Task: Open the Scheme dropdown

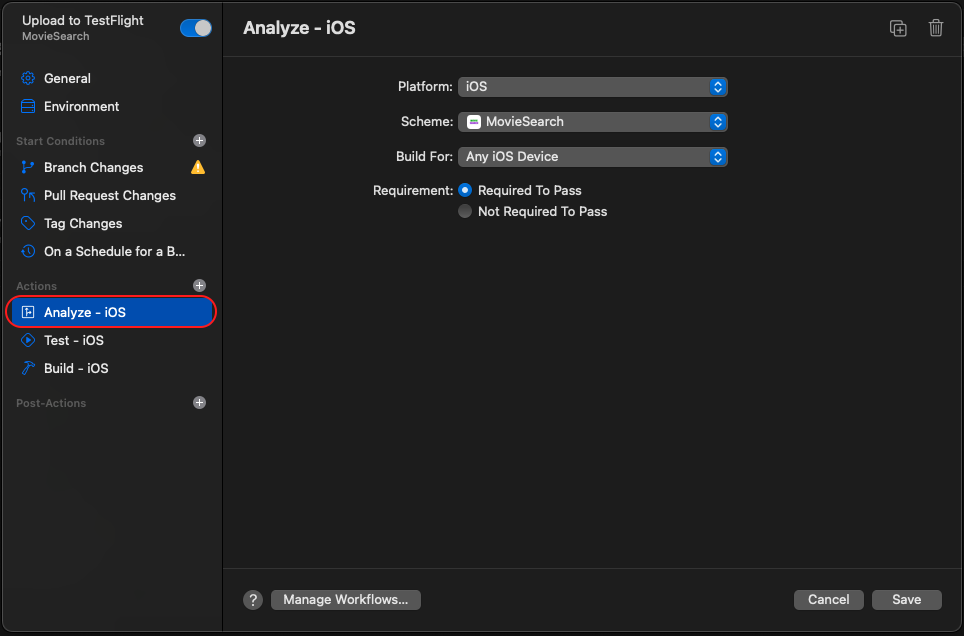Action: pyautogui.click(x=593, y=122)
